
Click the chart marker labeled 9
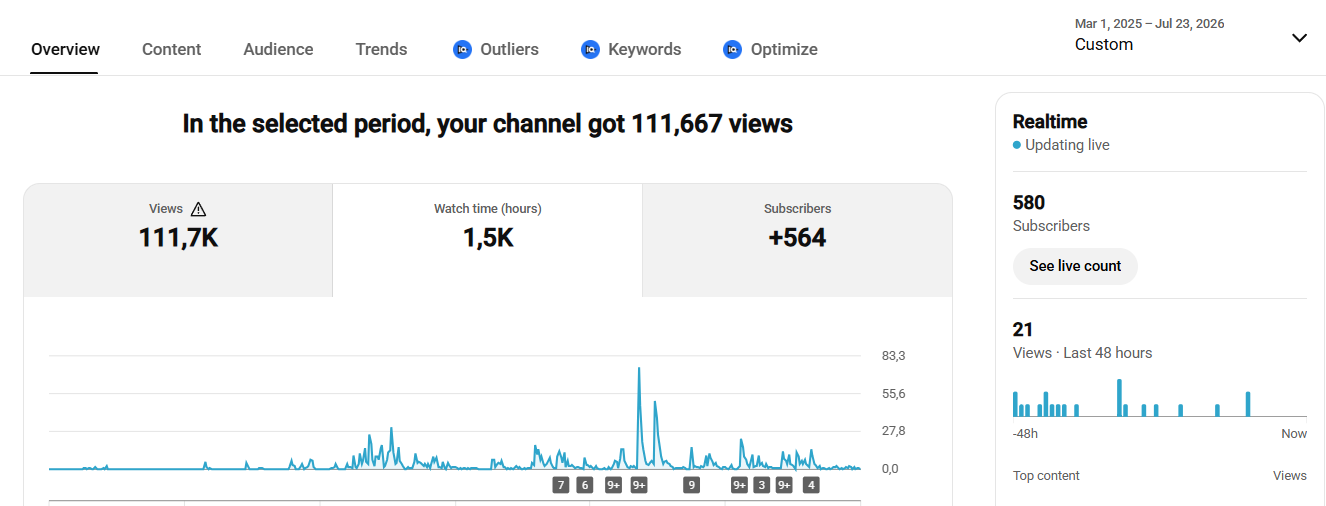click(690, 485)
